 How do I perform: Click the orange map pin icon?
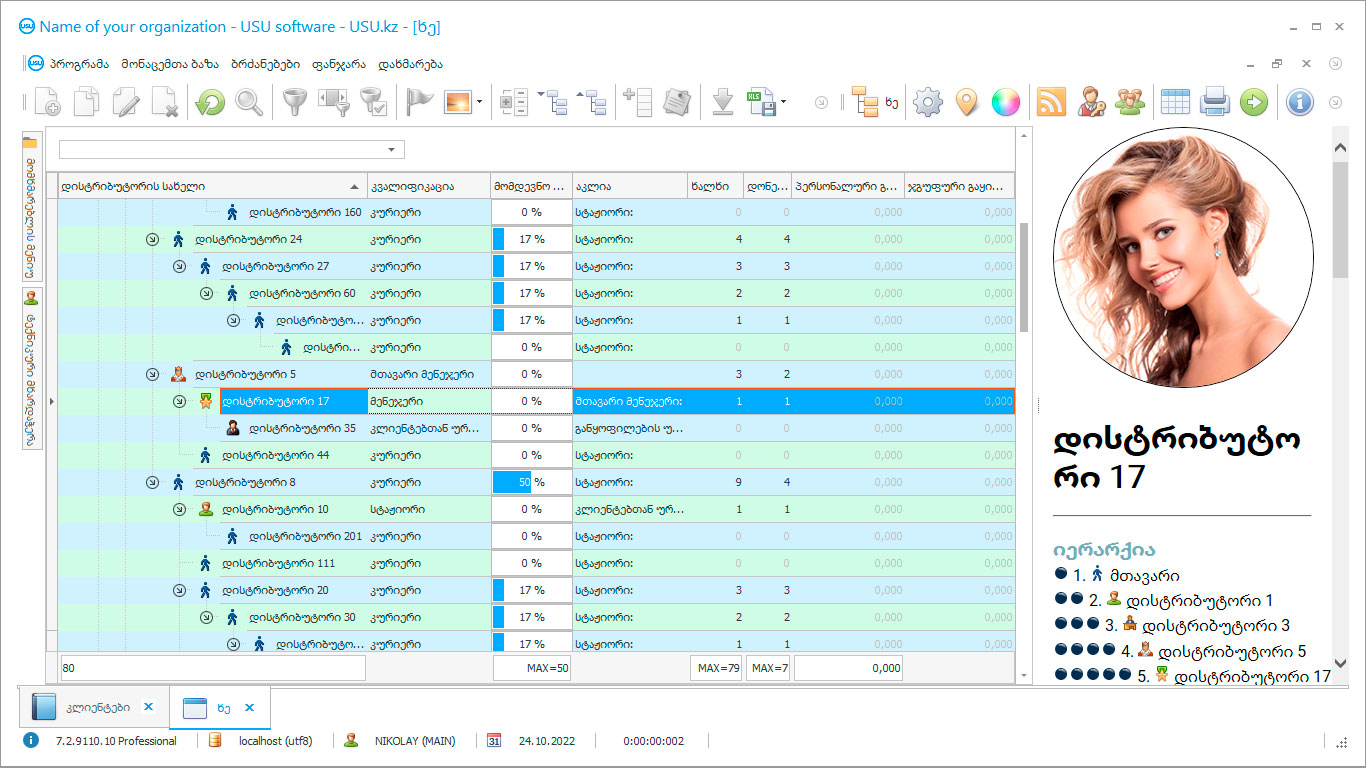point(966,102)
